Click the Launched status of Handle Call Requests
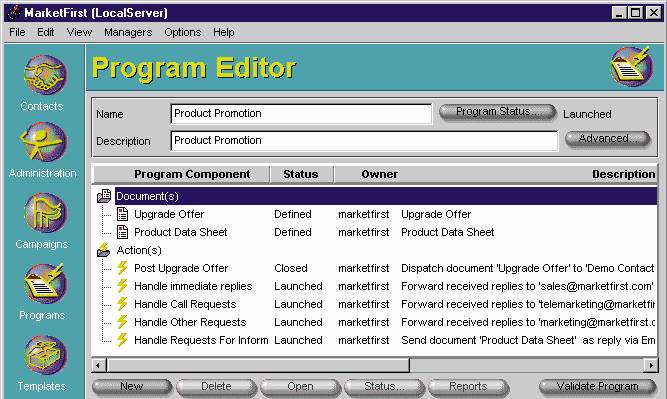This screenshot has width=667, height=399. point(298,304)
